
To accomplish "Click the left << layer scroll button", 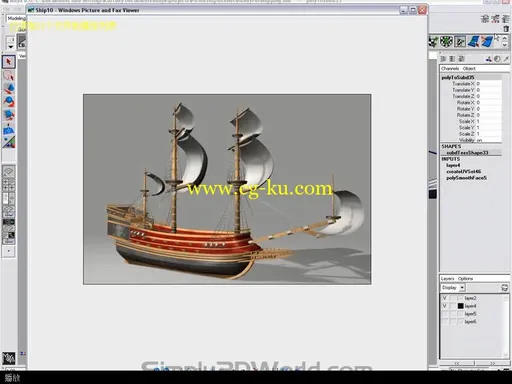I will point(457,363).
